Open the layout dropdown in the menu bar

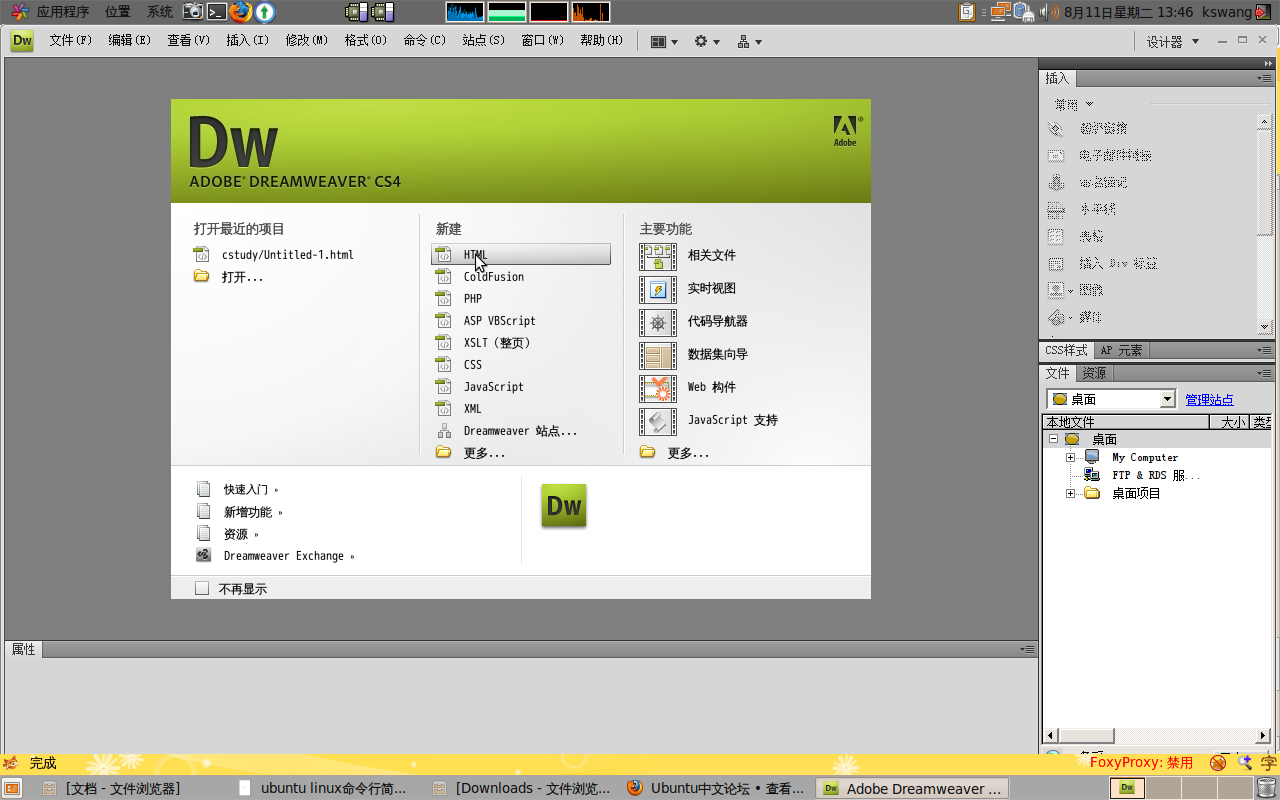tap(664, 42)
